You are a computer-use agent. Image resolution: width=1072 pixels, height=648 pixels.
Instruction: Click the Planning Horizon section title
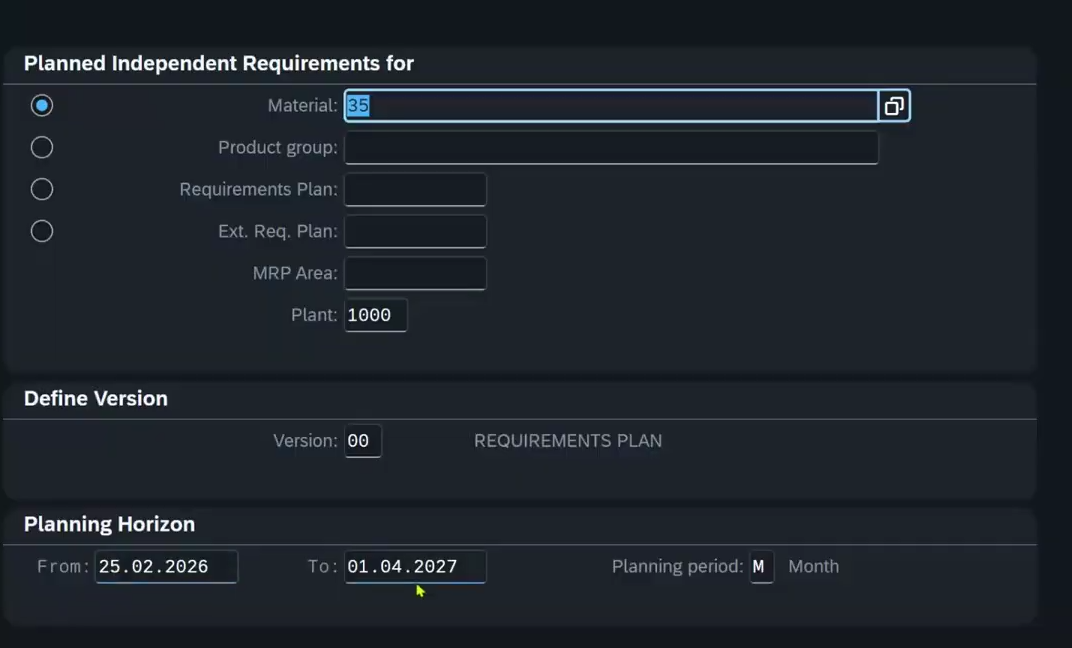[x=109, y=524]
